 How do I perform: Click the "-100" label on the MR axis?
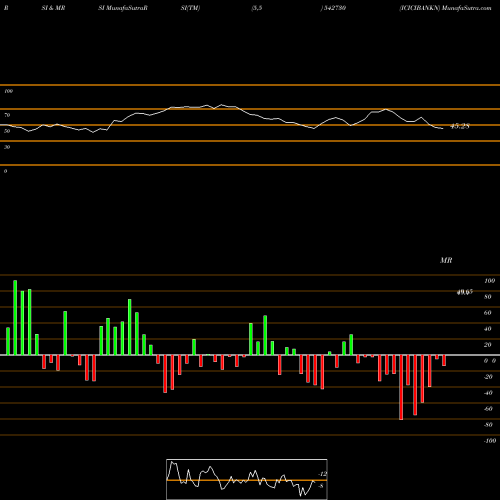pyautogui.click(x=490, y=441)
